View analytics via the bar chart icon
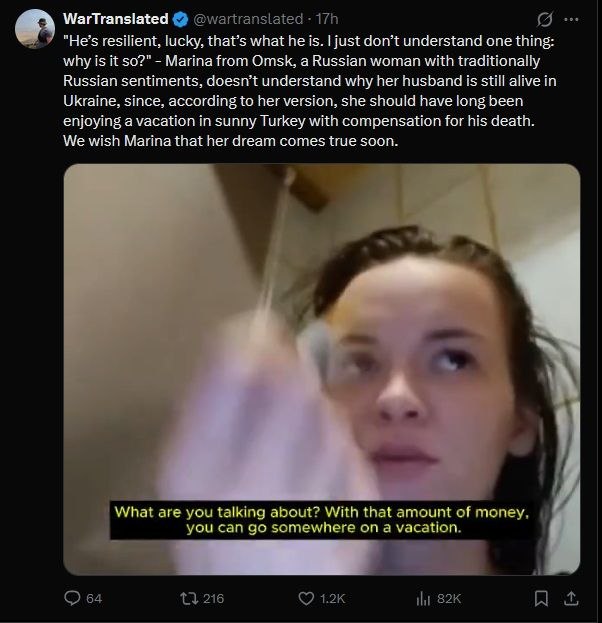The height and width of the screenshot is (623, 602). (423, 598)
